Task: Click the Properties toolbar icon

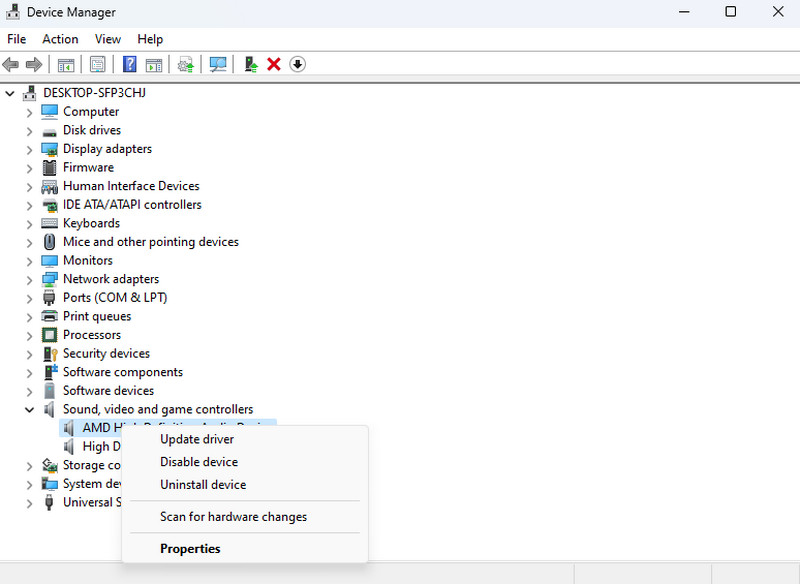Action: [x=97, y=65]
